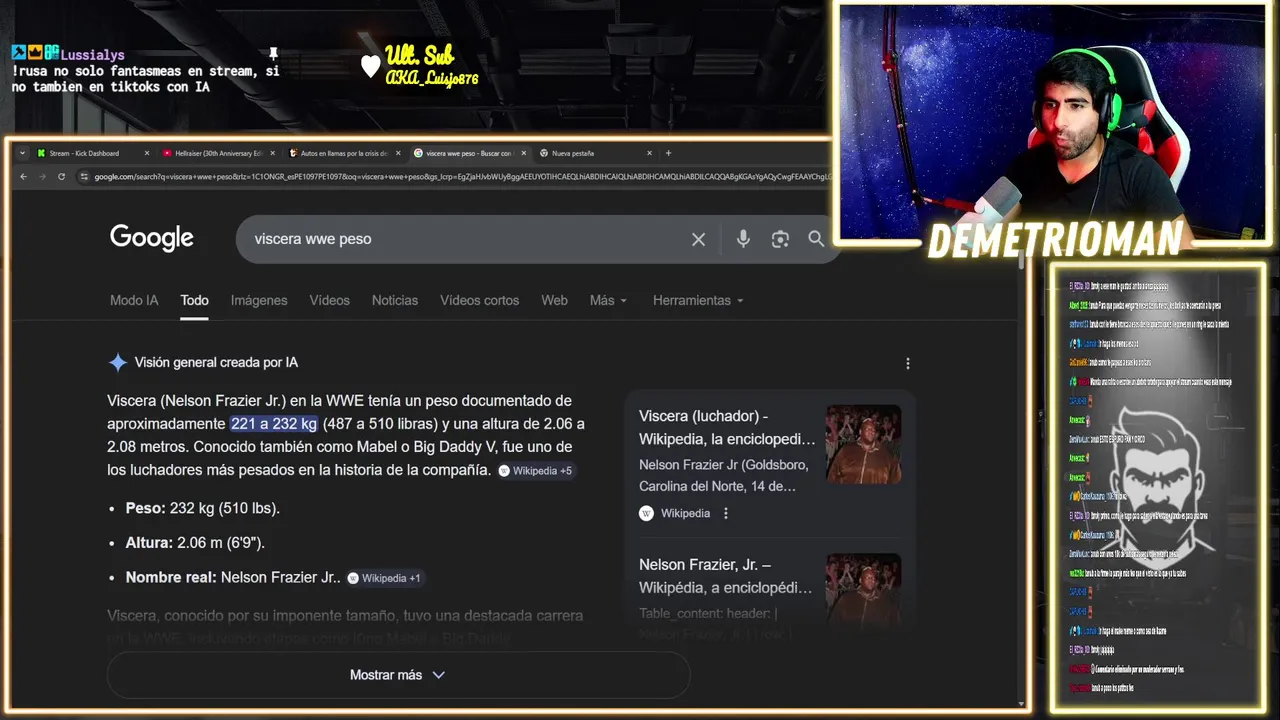Reload the page with the refresh icon
This screenshot has width=1280, height=720.
click(61, 177)
